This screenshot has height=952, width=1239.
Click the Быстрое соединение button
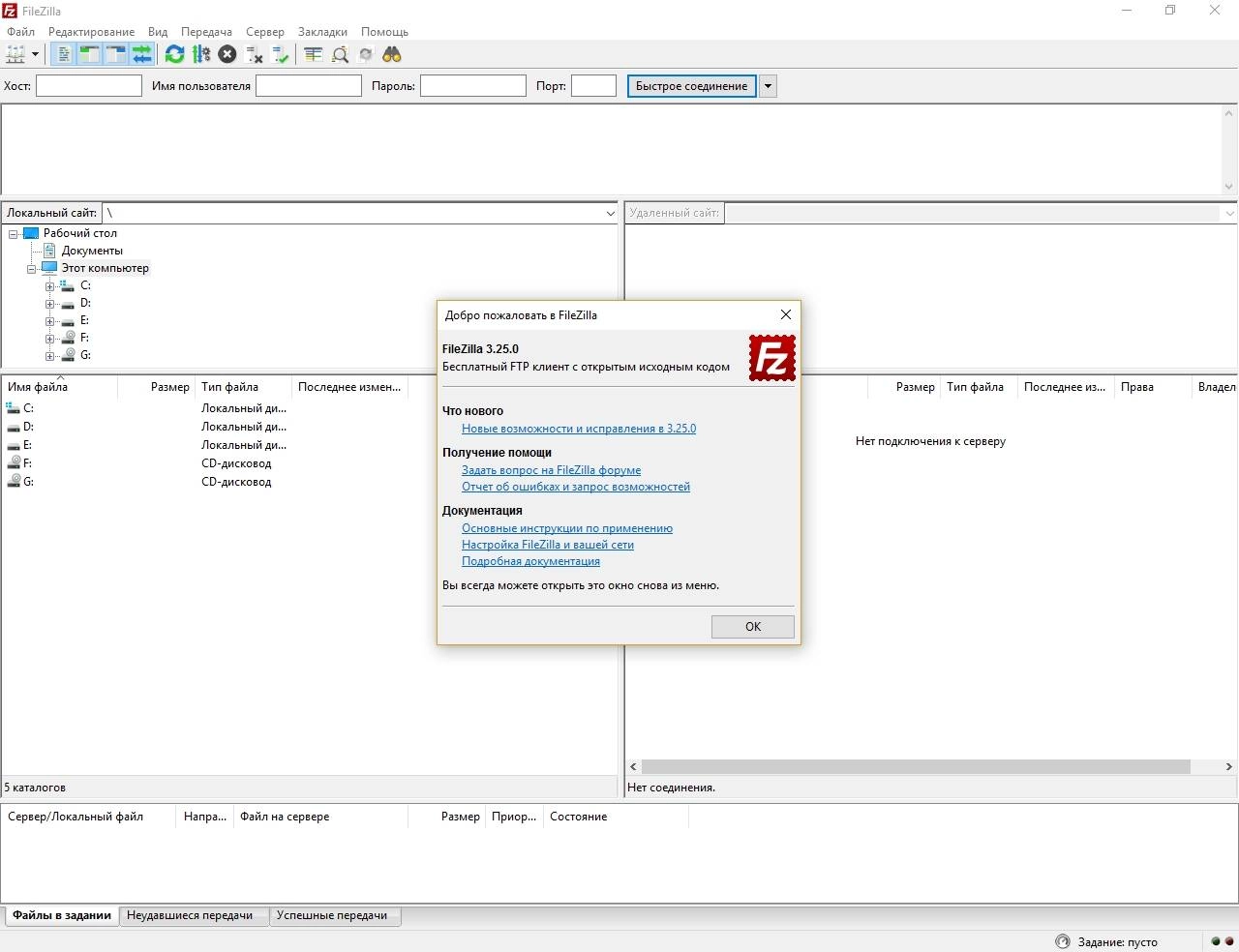tap(691, 86)
